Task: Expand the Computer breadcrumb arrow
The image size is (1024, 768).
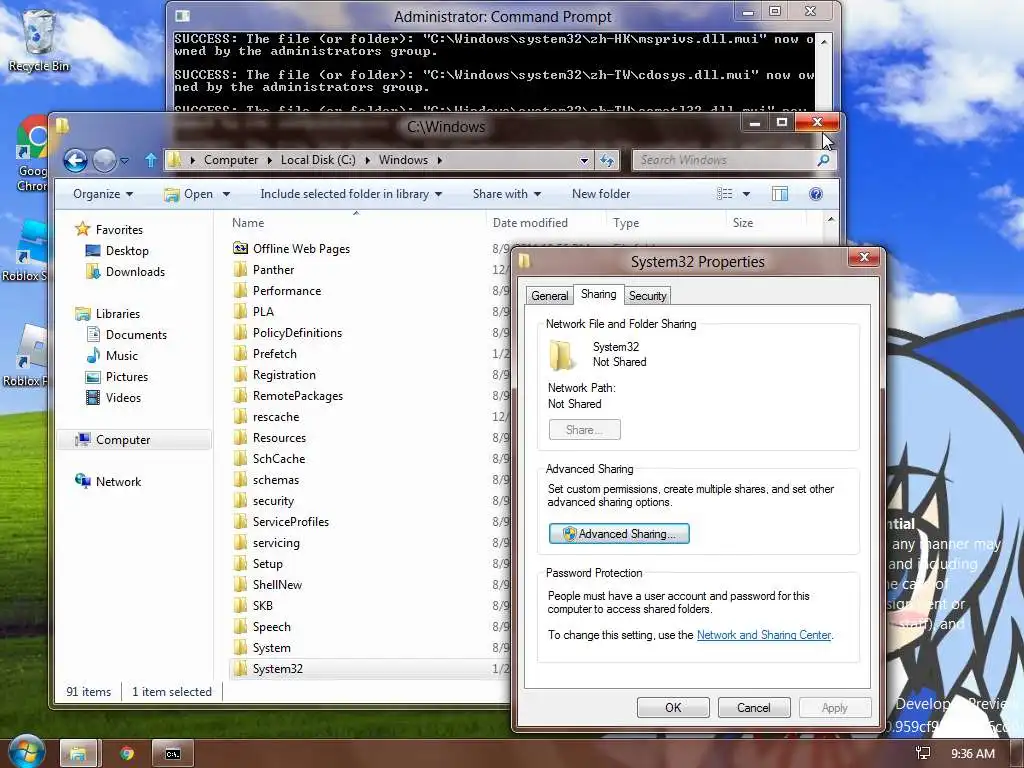Action: 269,160
